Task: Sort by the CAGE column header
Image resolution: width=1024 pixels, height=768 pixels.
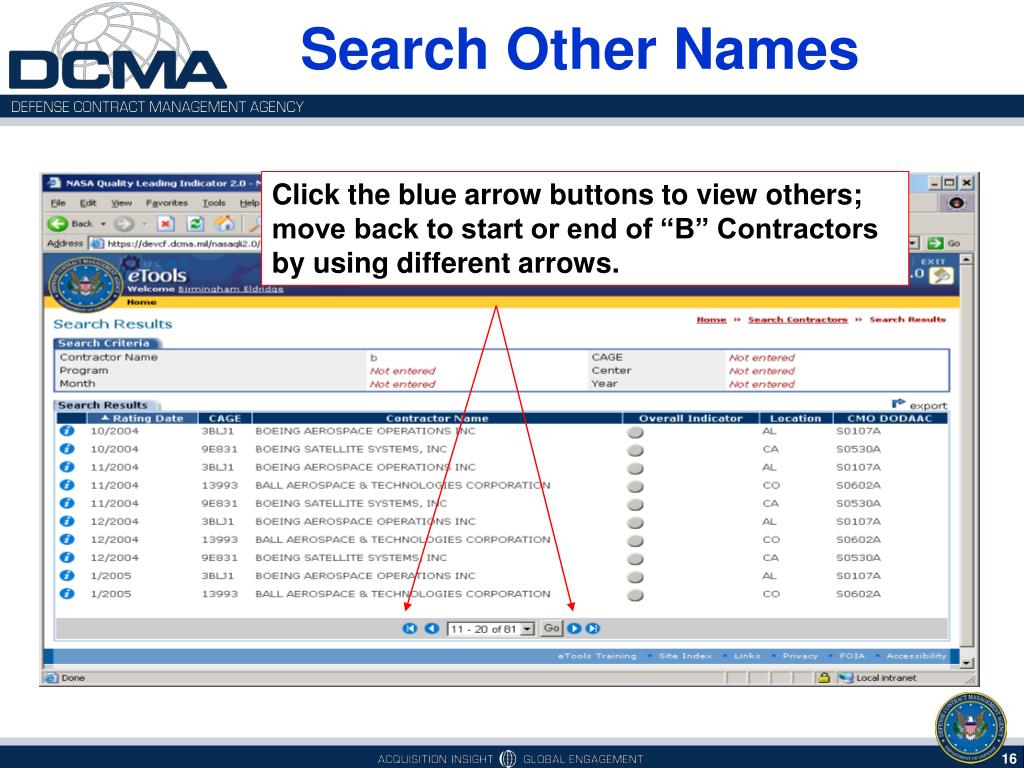Action: tap(225, 418)
